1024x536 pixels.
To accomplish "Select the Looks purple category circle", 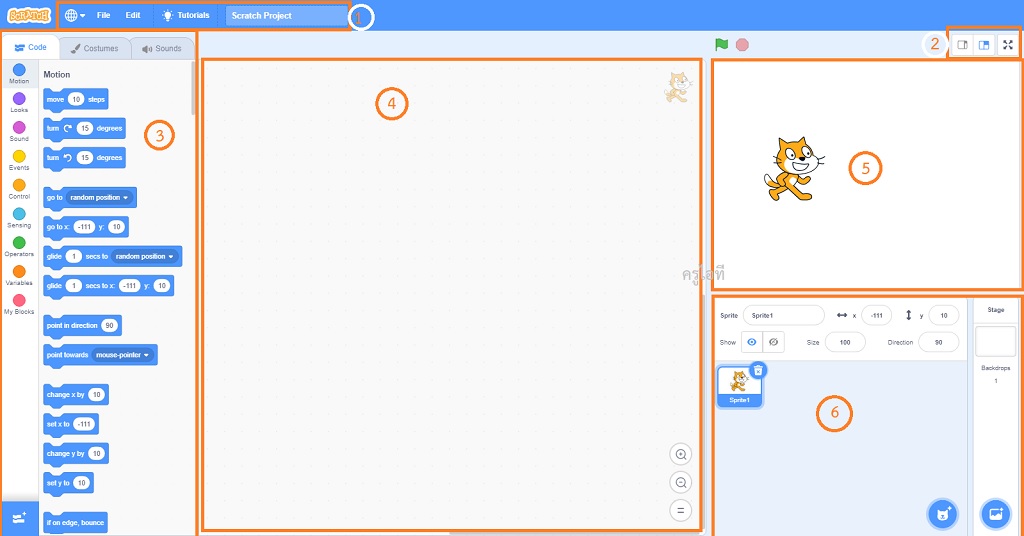I will coord(19,98).
